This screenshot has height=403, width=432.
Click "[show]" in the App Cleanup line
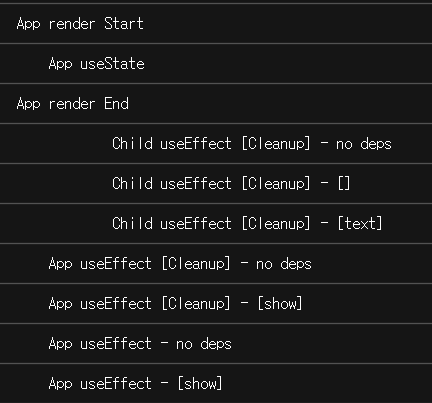click(280, 304)
